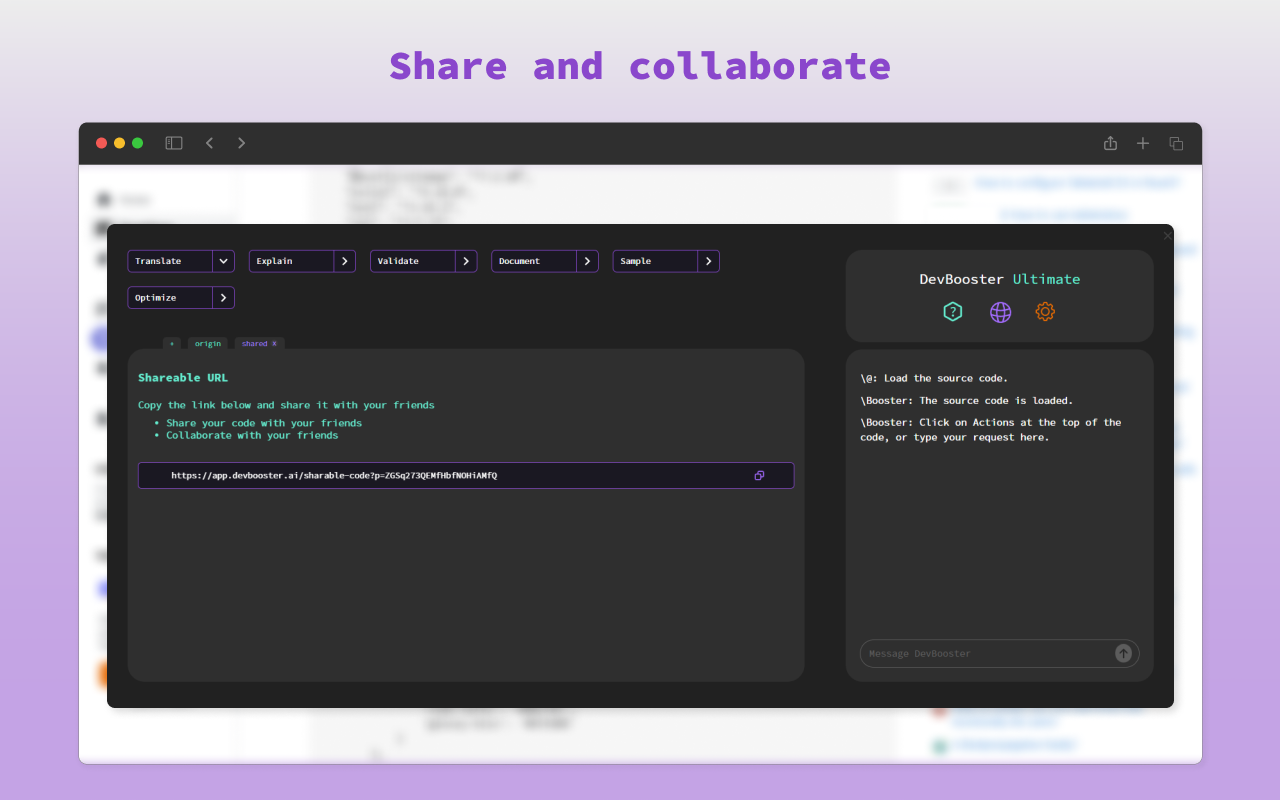
Task: Close the shared tab with its X
Action: coord(275,343)
